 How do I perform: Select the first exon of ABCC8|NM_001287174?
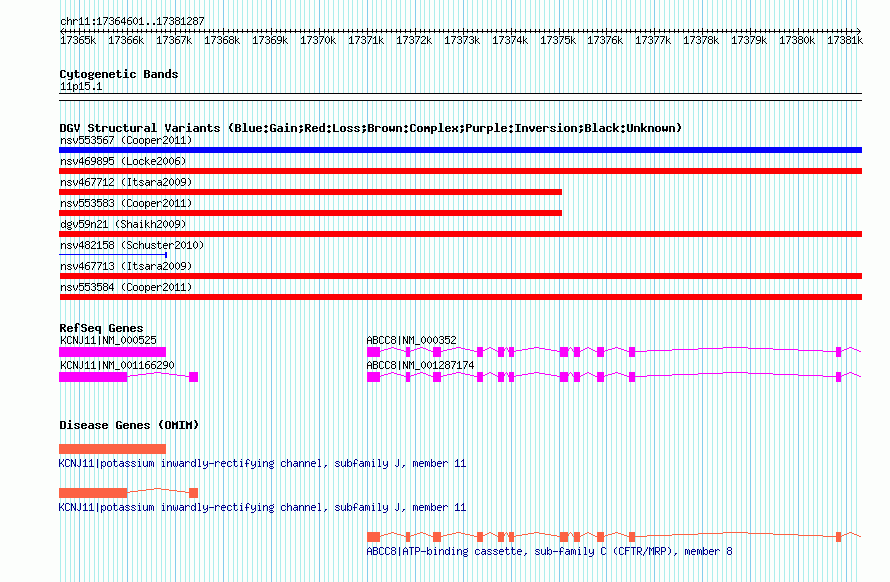(373, 377)
